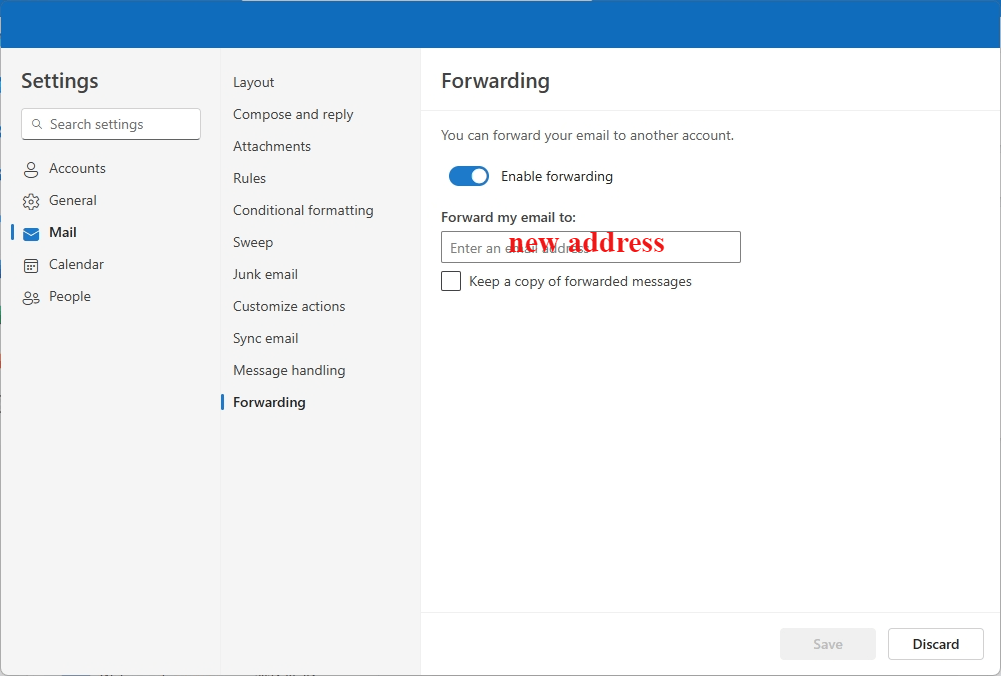
Task: Check Keep a copy of forwarded messages
Action: (450, 281)
